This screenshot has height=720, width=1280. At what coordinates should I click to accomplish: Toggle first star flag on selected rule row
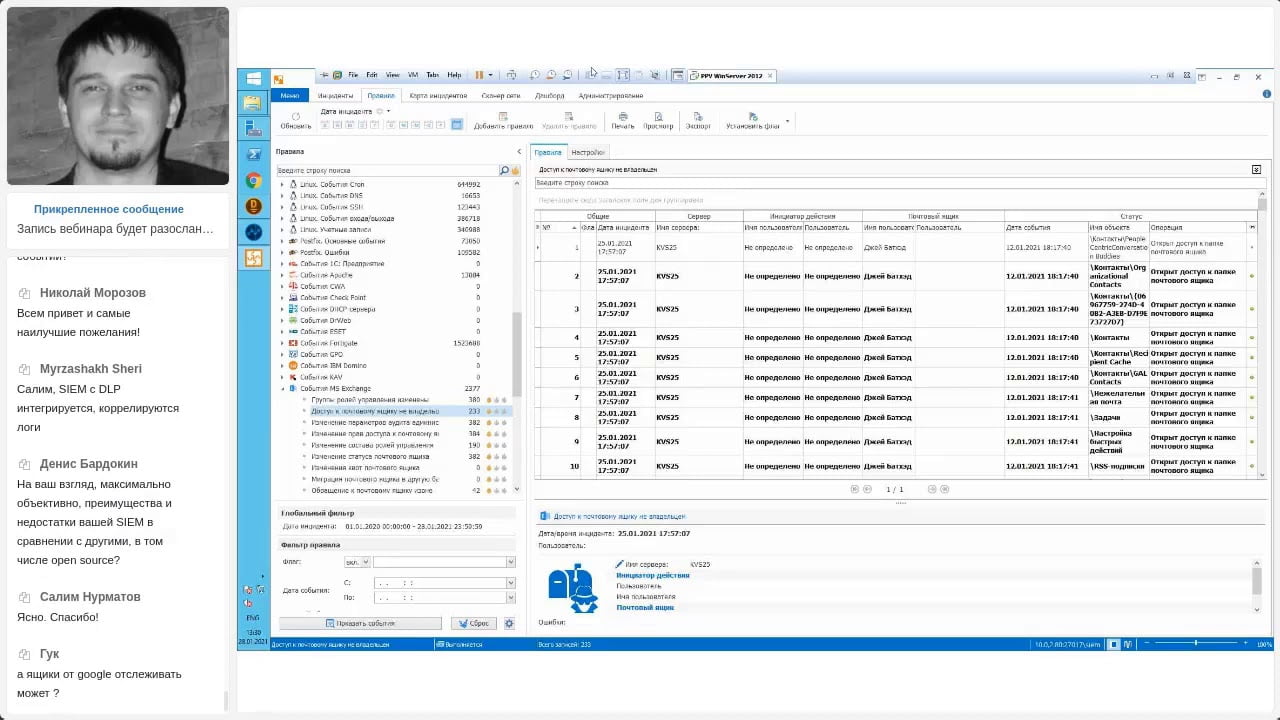(x=489, y=411)
